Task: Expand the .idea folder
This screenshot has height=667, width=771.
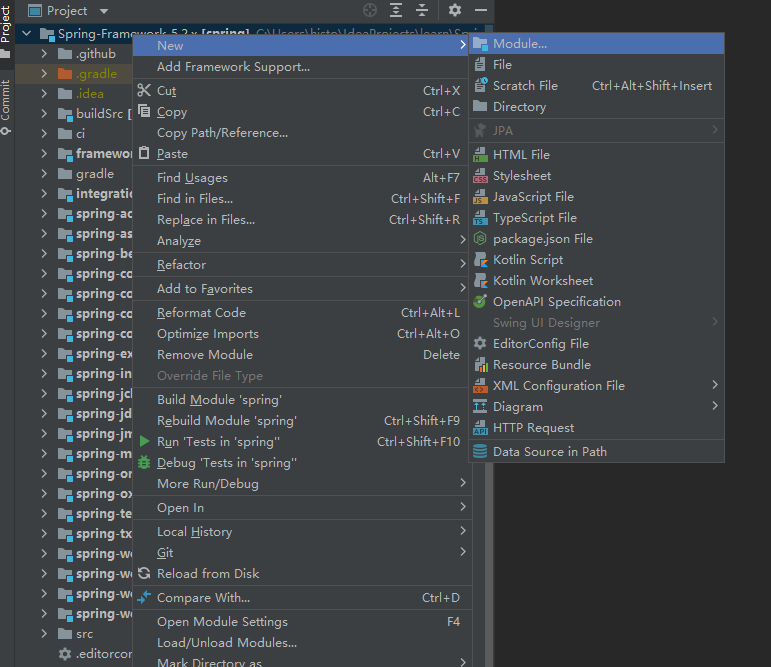Action: 44,93
